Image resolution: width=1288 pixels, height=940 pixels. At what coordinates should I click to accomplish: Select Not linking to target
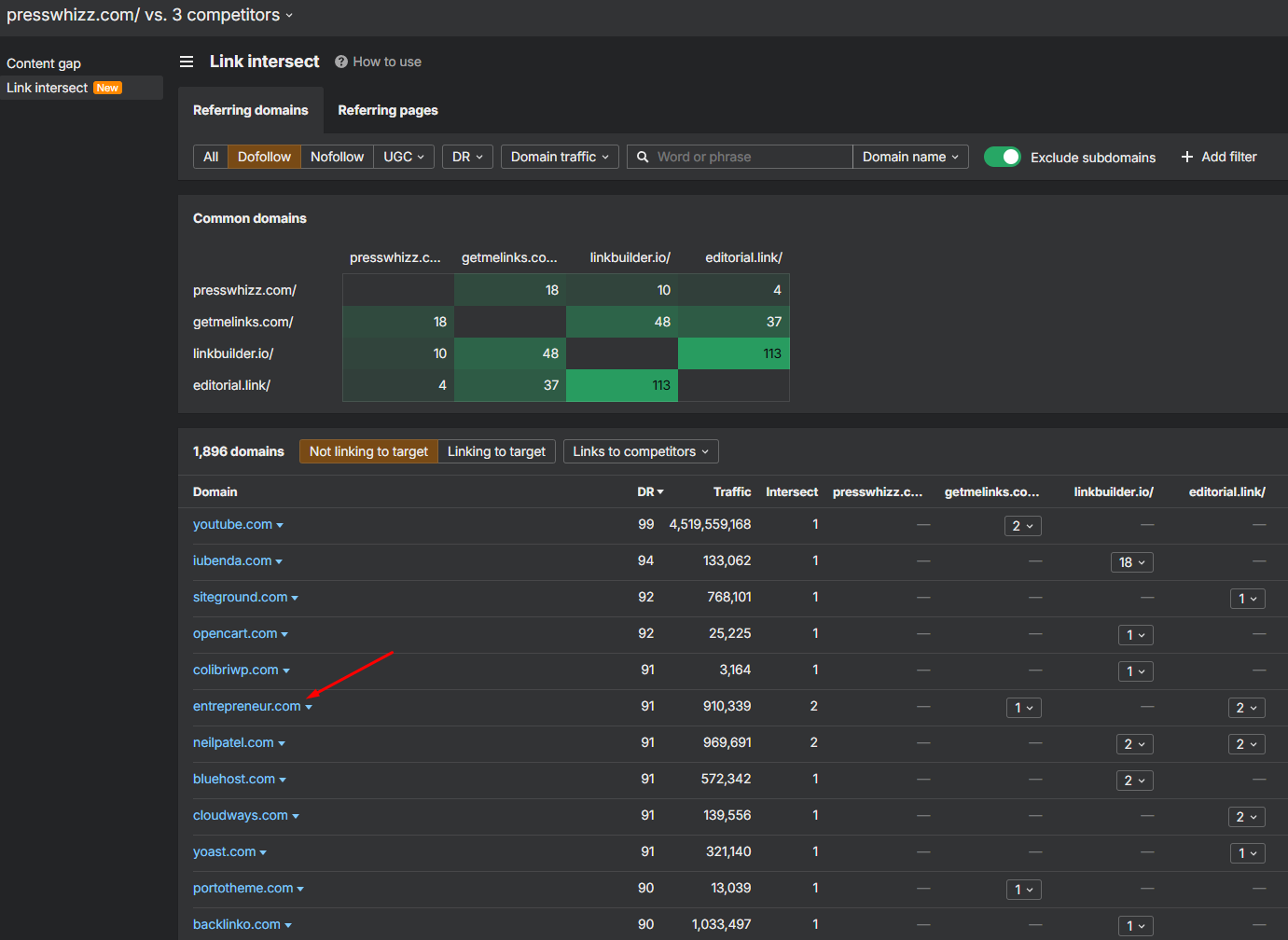tap(368, 451)
